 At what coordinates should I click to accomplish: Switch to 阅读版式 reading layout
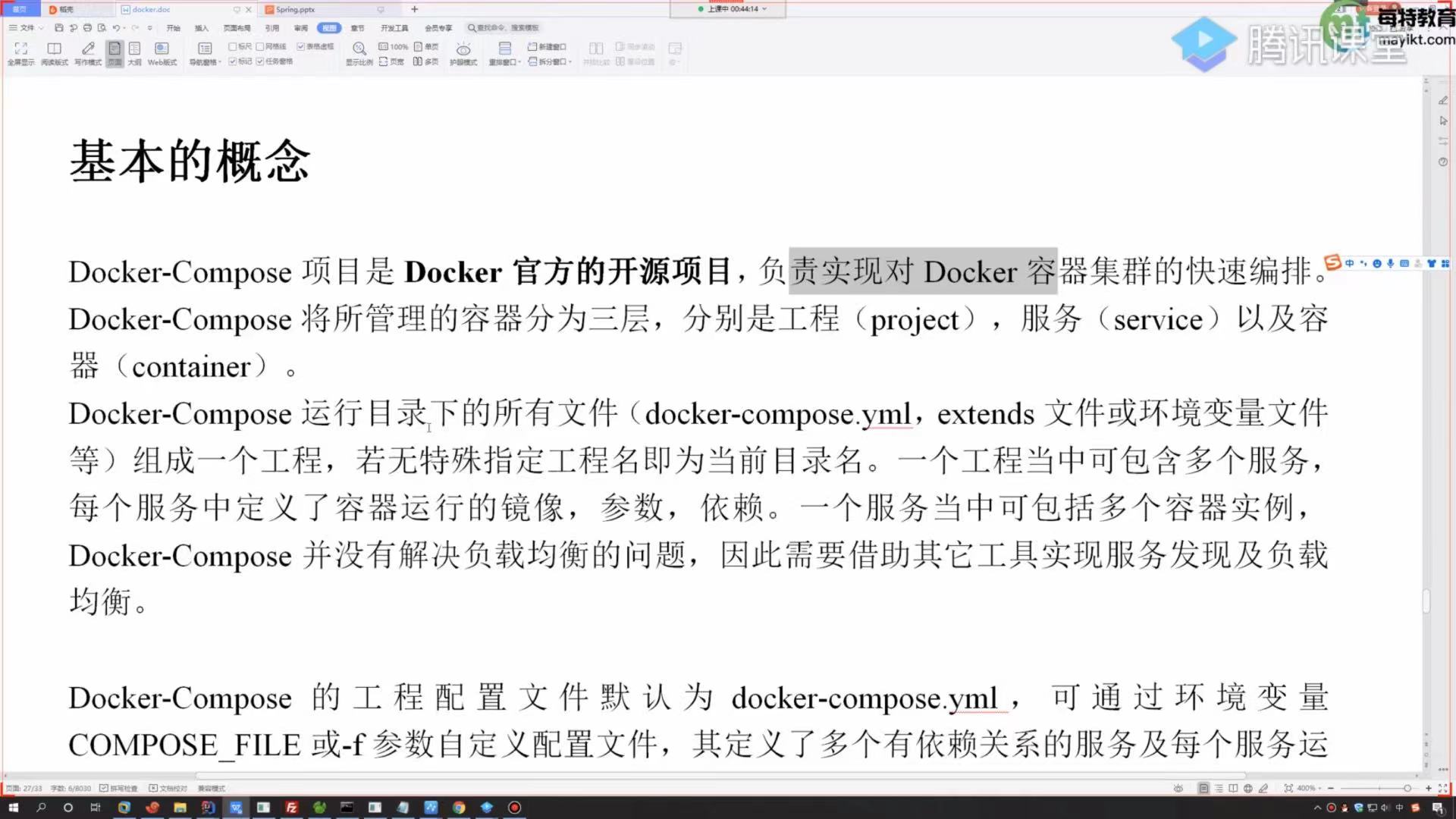pos(54,52)
